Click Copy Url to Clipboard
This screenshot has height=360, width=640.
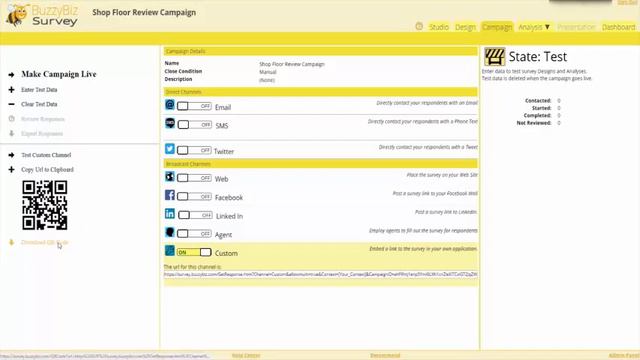point(47,169)
